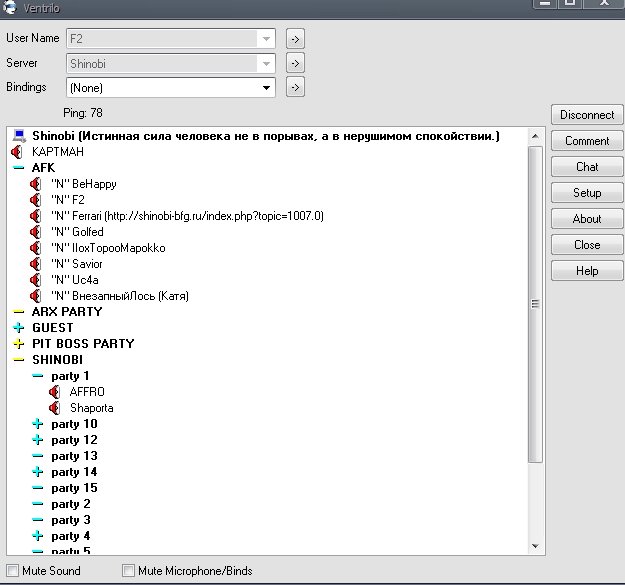Viewport: 625px width, 585px height.
Task: Select user "N" Savior
Action: (77, 264)
